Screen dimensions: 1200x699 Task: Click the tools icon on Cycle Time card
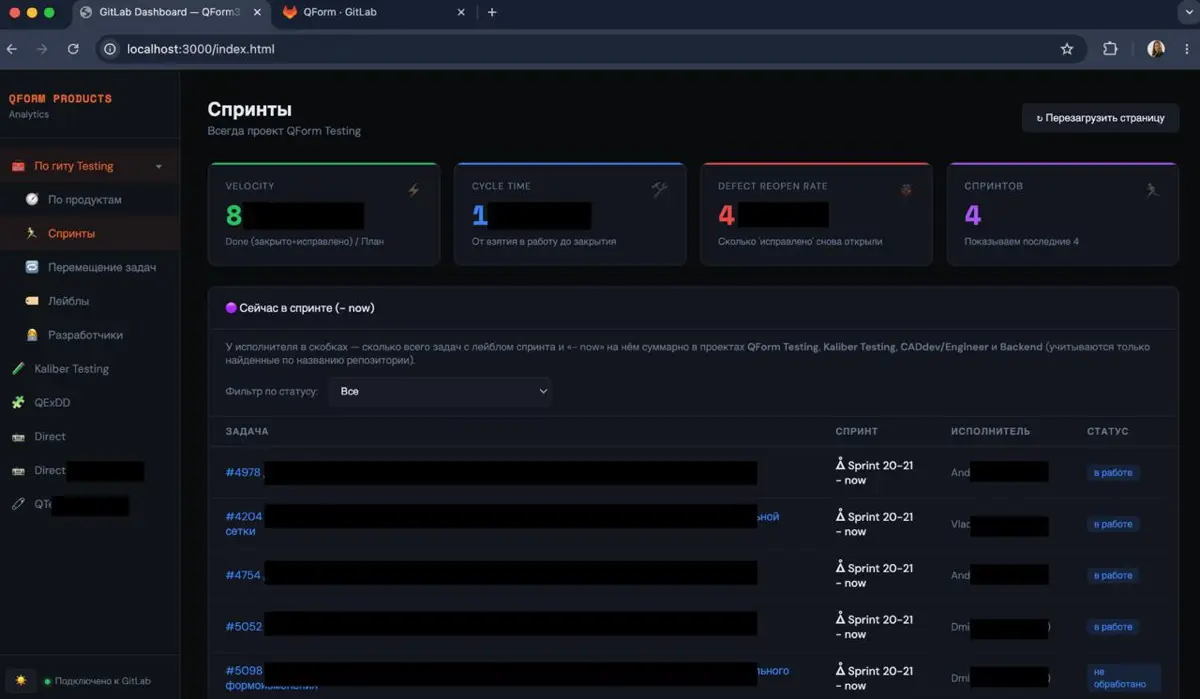pyautogui.click(x=659, y=190)
